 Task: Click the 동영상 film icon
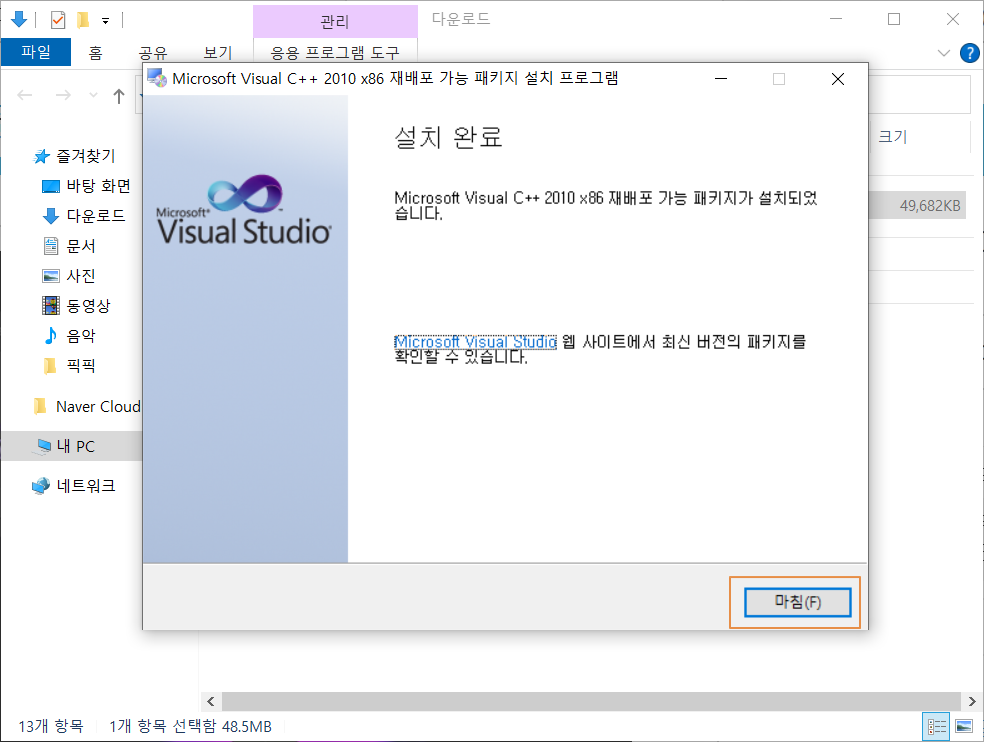tap(51, 306)
